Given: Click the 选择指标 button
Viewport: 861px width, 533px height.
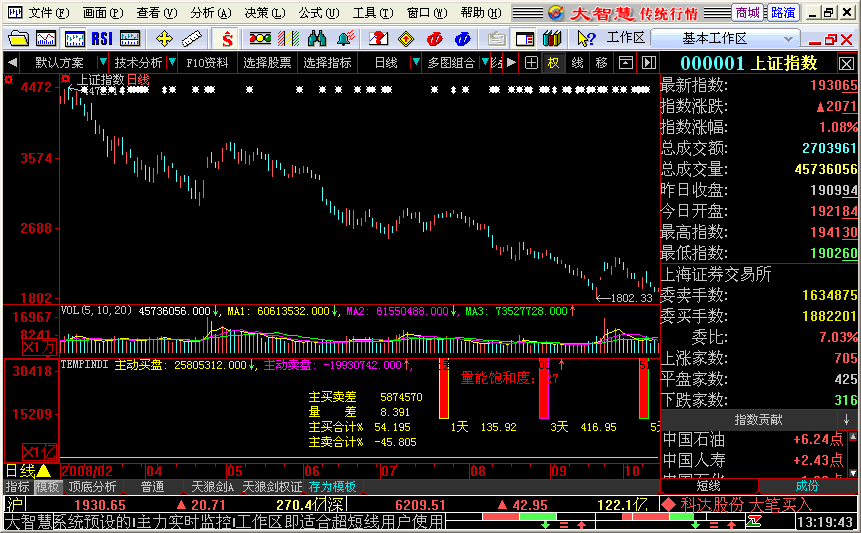Looking at the screenshot, I should (x=327, y=63).
